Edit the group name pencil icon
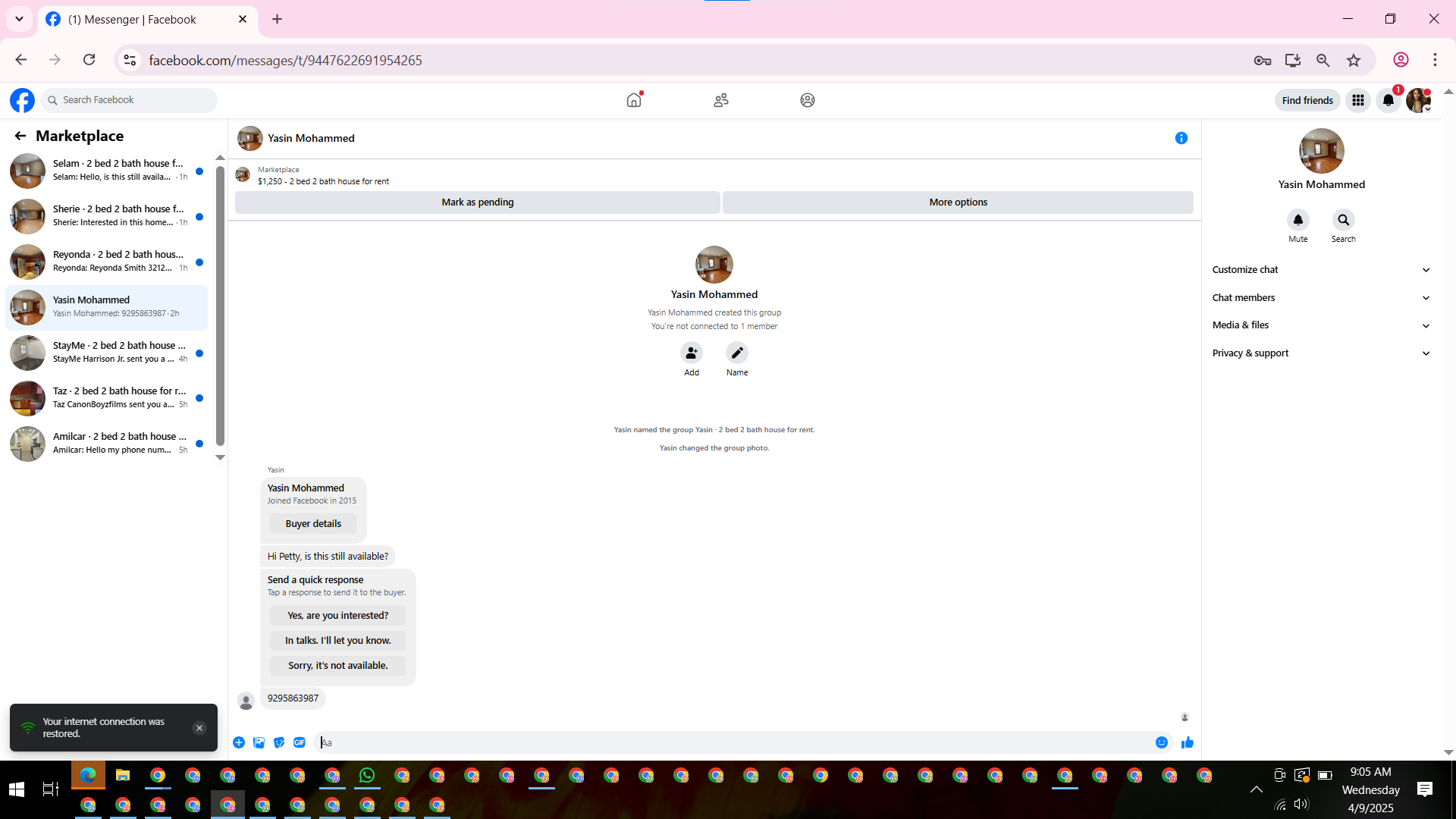 click(737, 353)
